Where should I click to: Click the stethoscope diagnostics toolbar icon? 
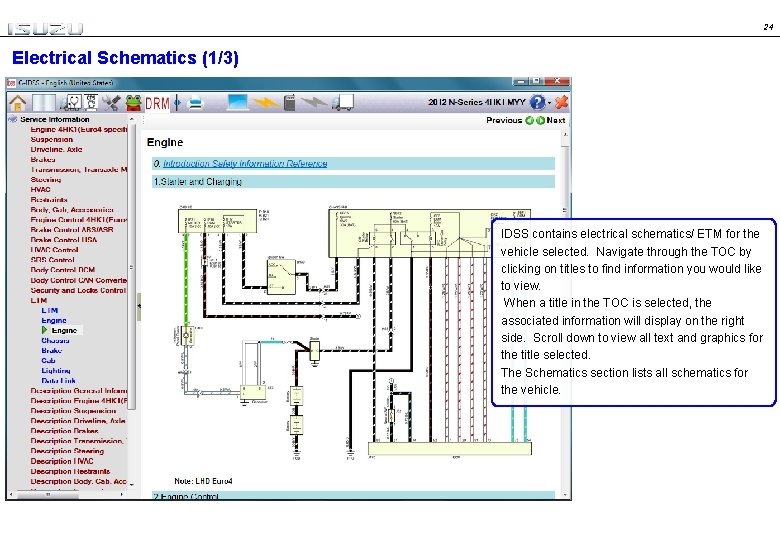(71, 102)
